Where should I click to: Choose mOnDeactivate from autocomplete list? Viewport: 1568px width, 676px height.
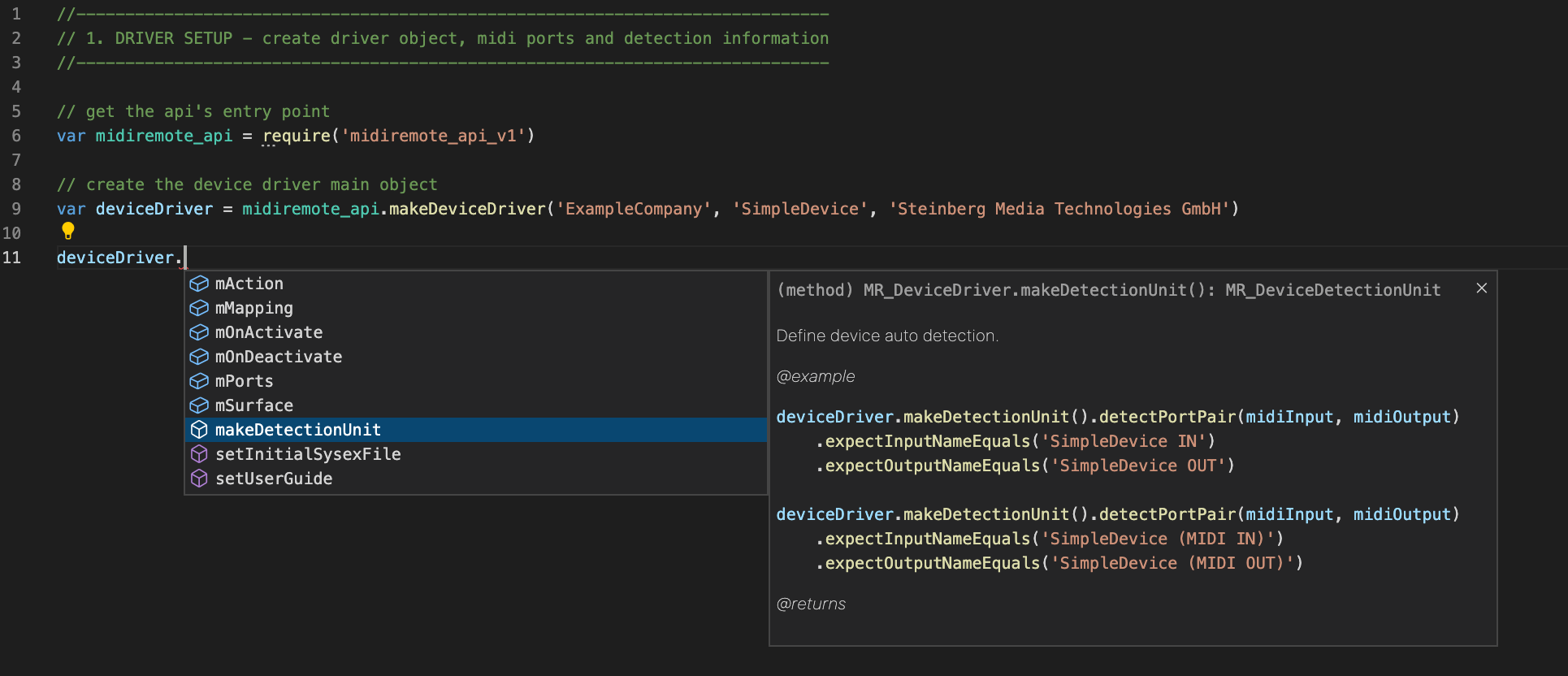(x=476, y=357)
